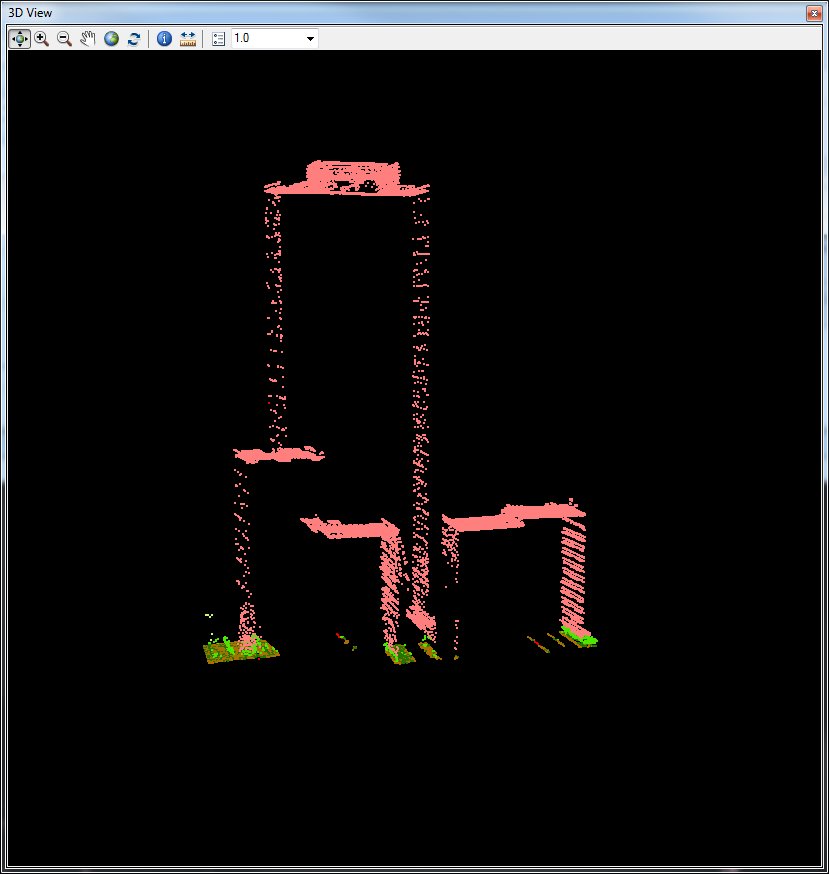Open the view options list icon
The image size is (829, 874).
coord(219,38)
